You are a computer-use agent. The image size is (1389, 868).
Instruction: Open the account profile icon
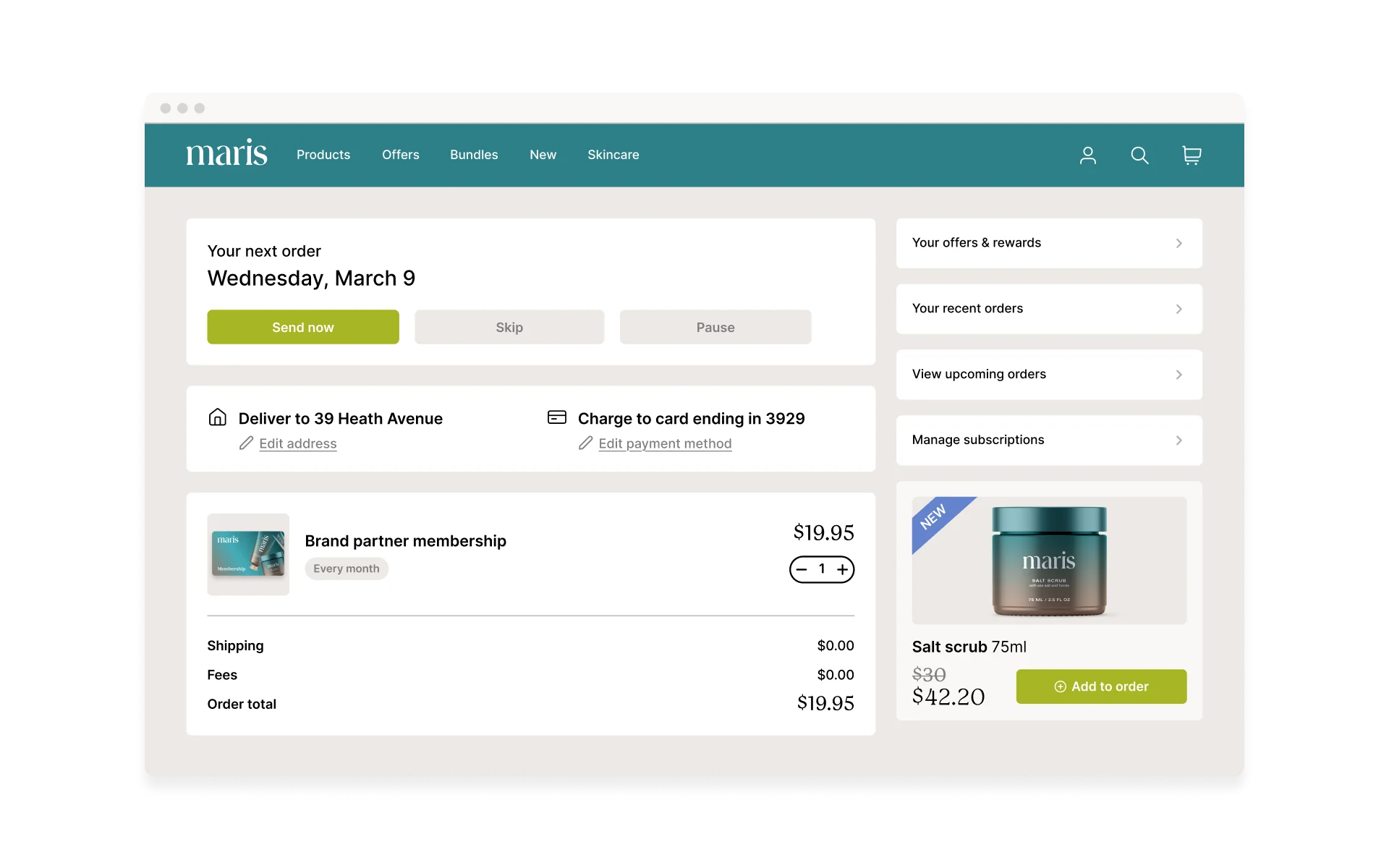[x=1088, y=155]
